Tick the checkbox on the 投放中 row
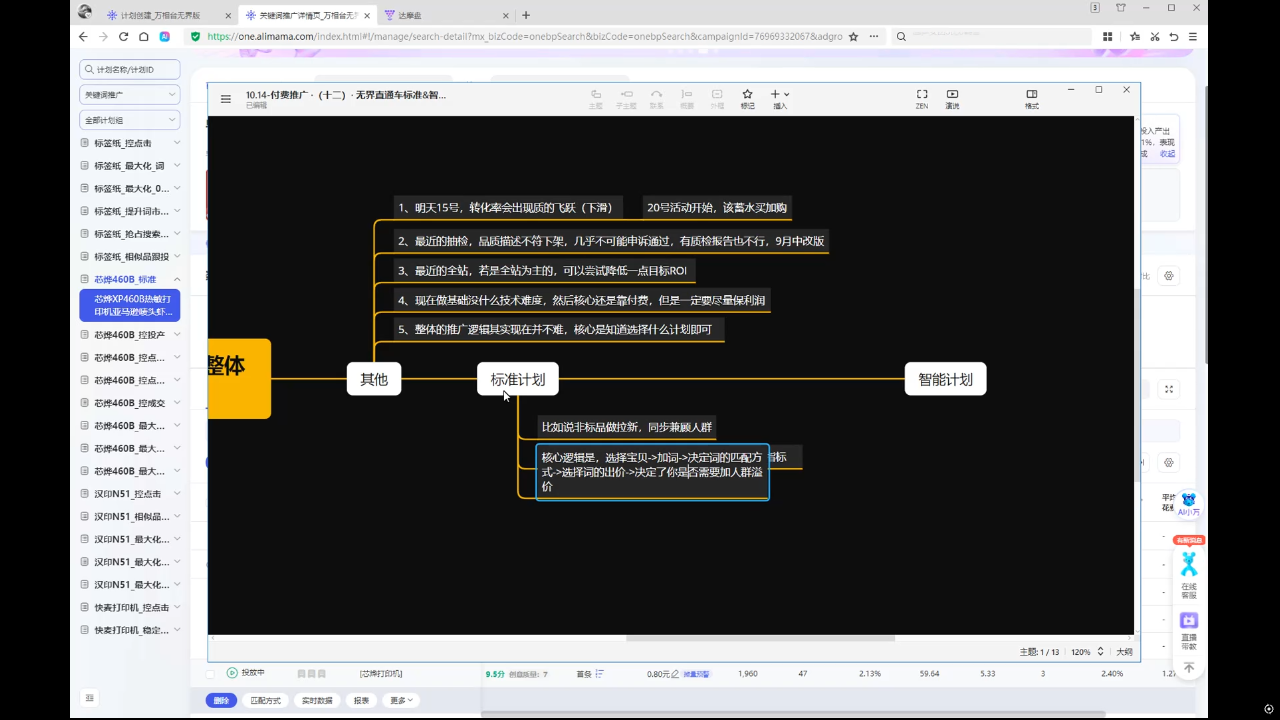Screen dimensions: 1280x720 tap(210, 674)
